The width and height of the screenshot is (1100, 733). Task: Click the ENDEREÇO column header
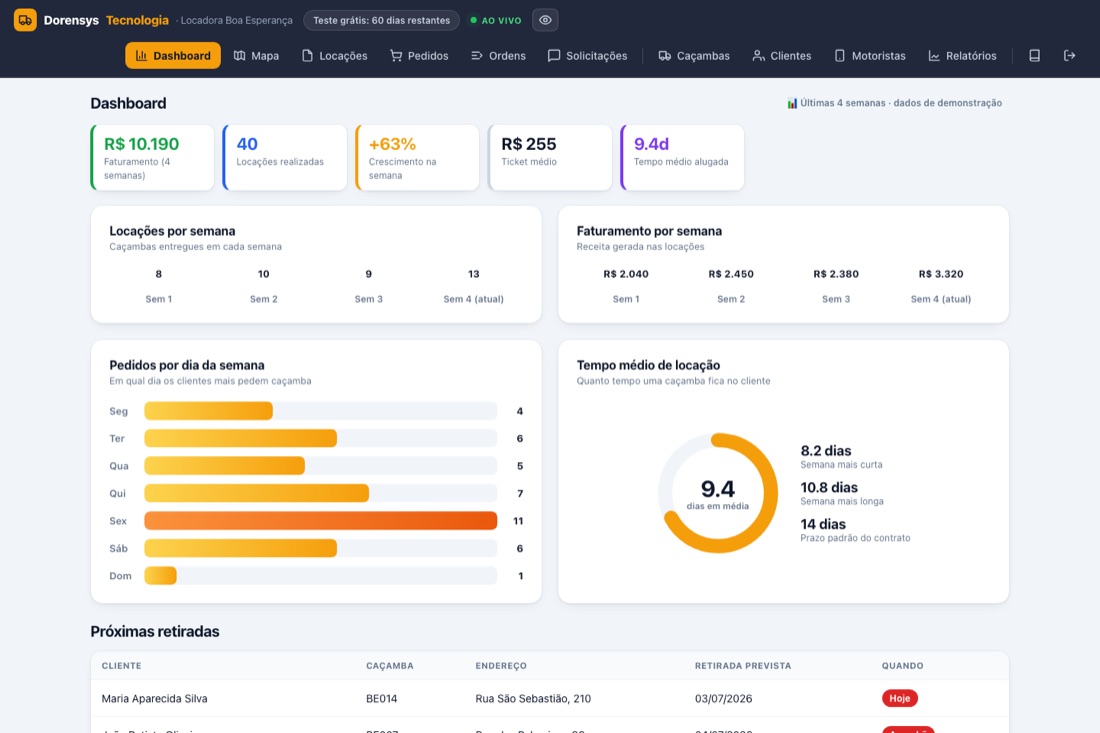[x=501, y=666]
